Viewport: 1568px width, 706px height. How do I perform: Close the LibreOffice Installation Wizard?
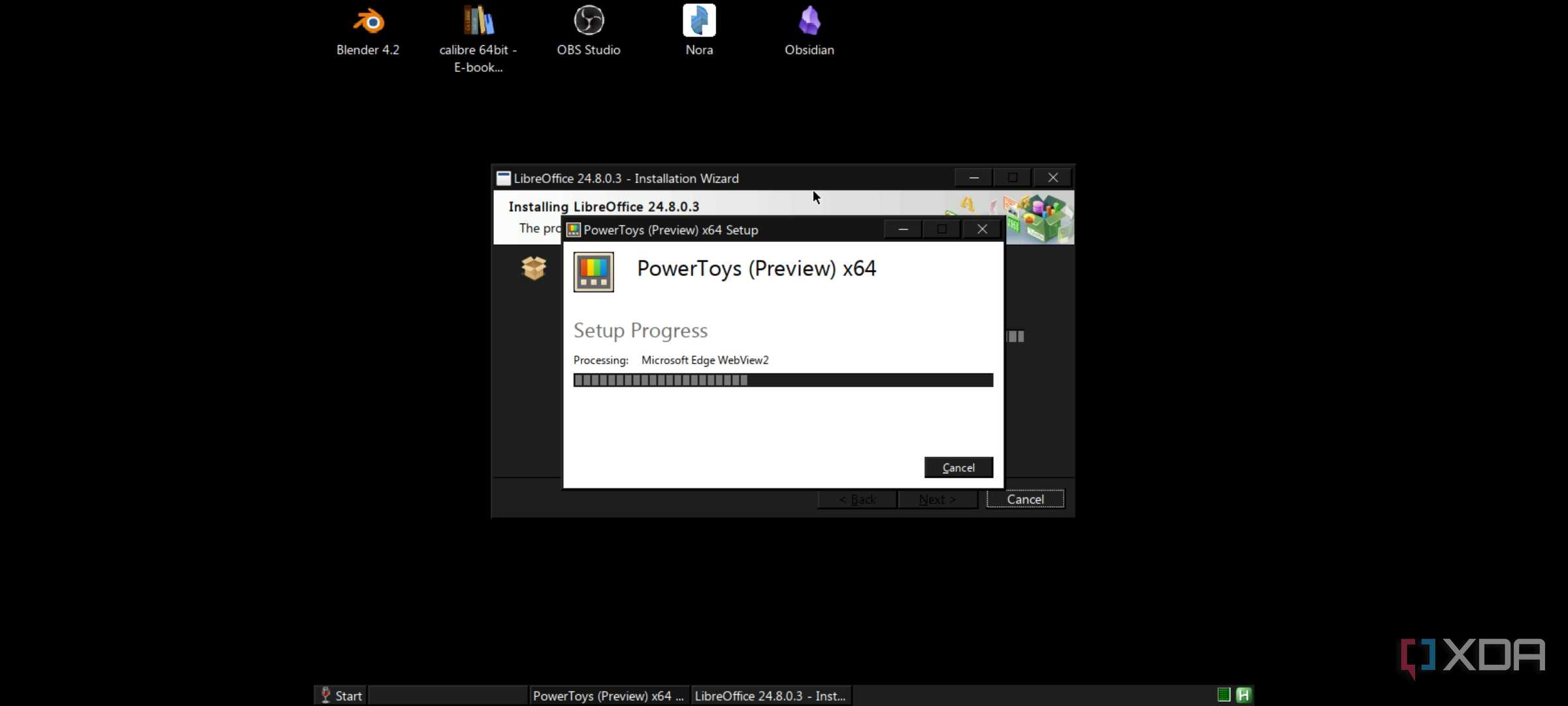point(1053,178)
